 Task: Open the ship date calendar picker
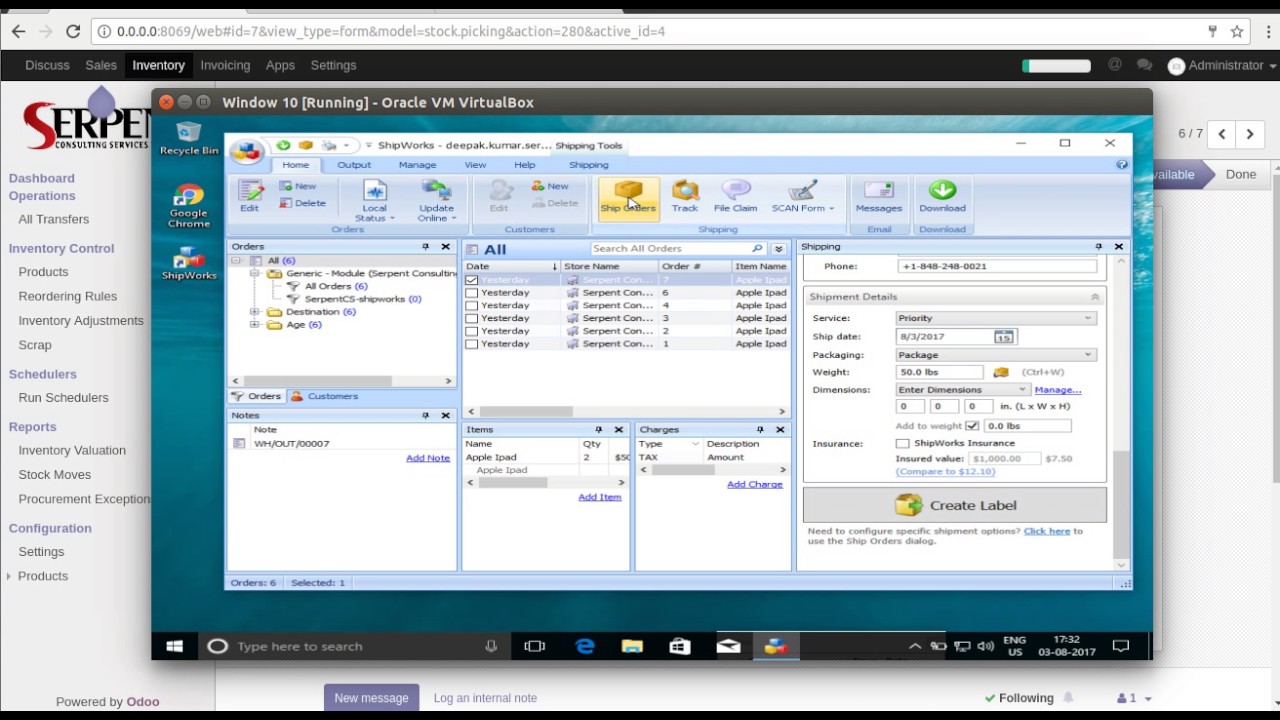point(1004,337)
